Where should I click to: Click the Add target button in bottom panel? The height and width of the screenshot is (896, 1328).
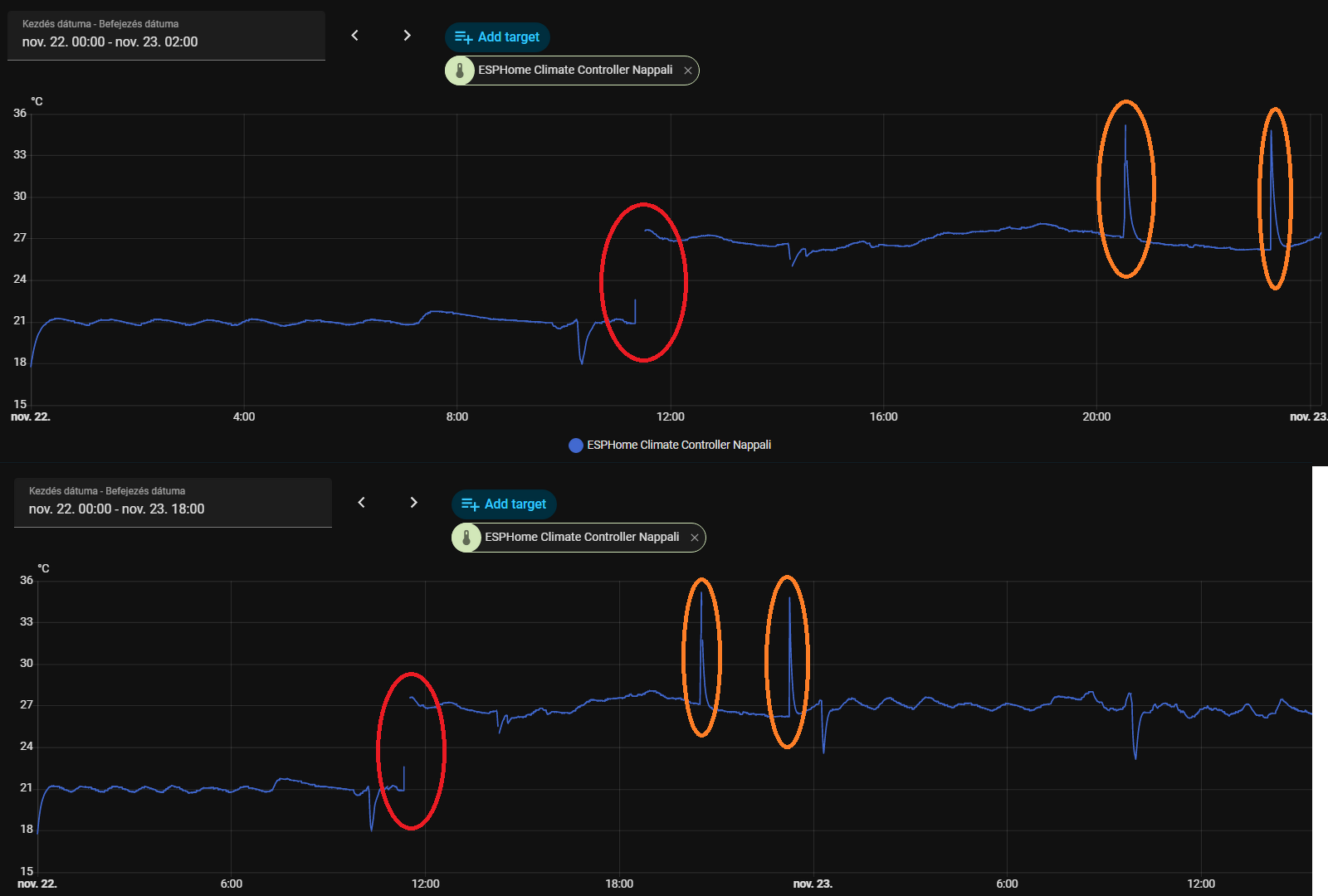coord(504,504)
